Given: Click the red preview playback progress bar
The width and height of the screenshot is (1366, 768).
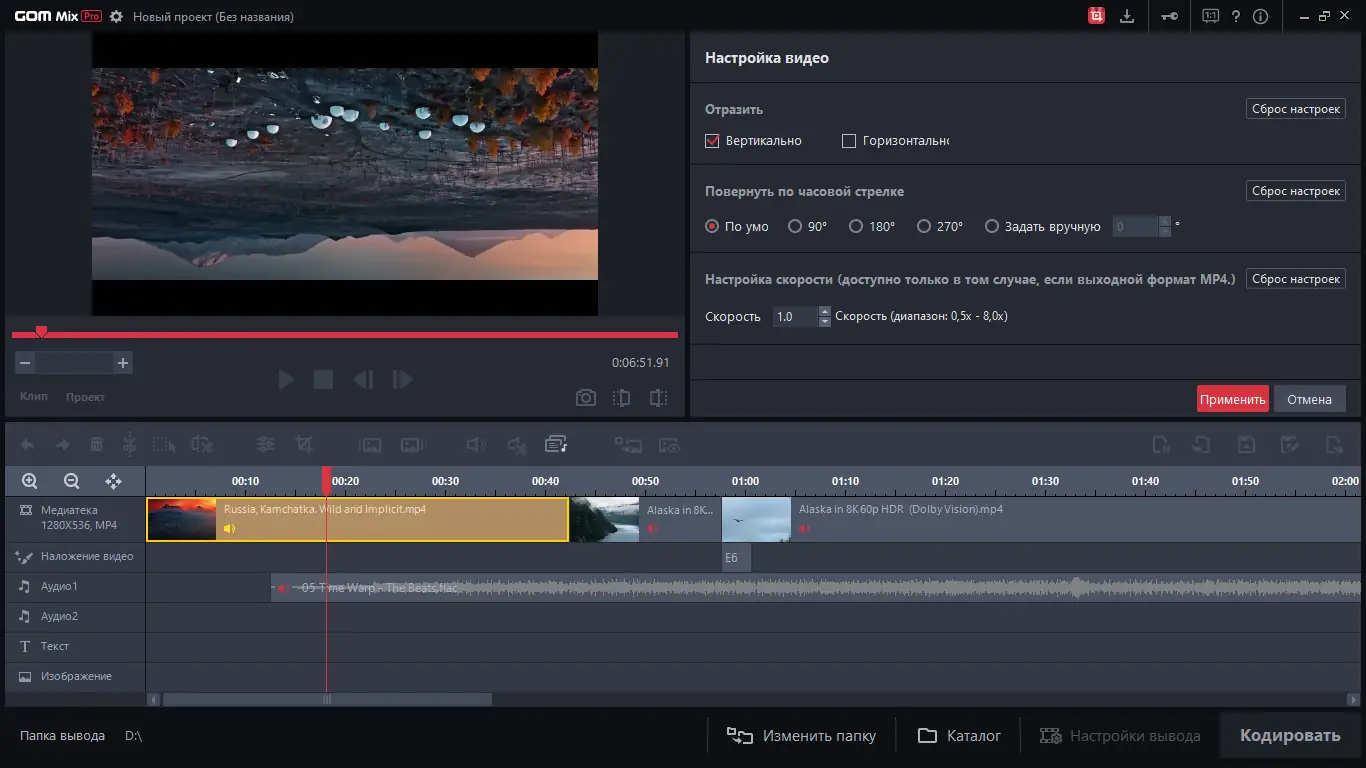Looking at the screenshot, I should click(344, 334).
